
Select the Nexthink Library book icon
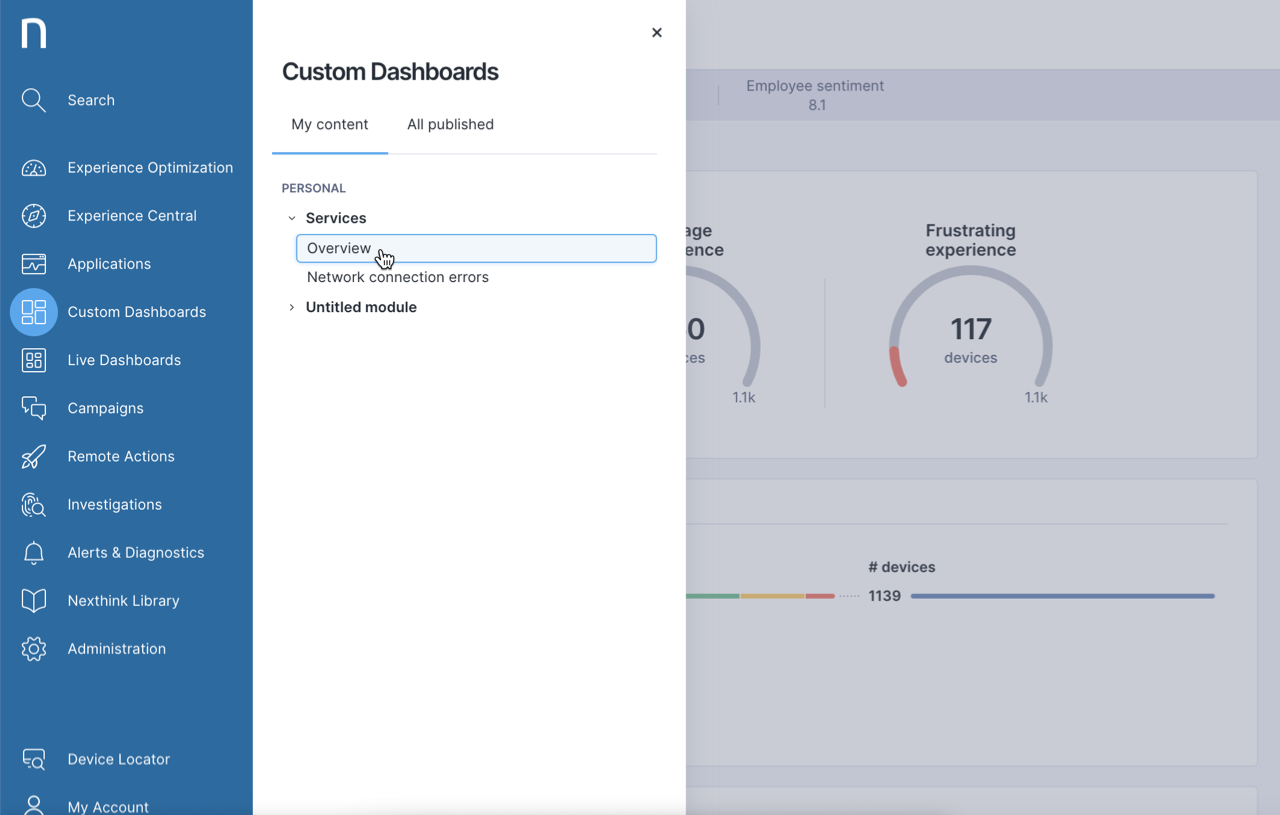33,600
